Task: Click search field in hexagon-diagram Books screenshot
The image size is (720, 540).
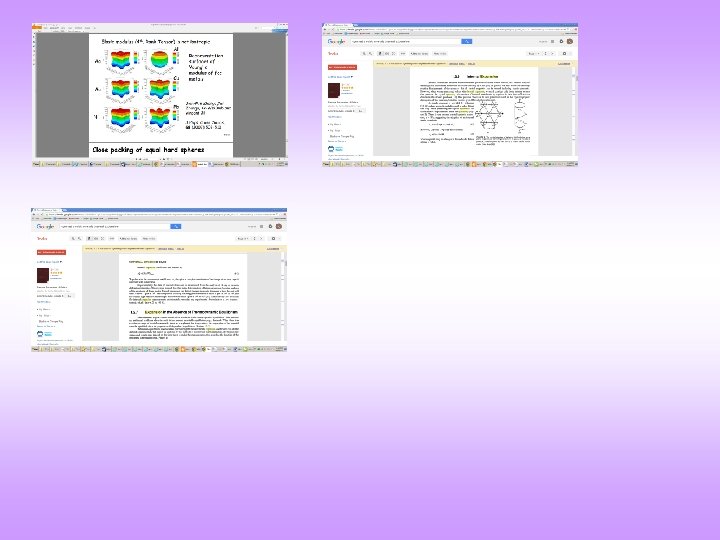Action: point(405,41)
